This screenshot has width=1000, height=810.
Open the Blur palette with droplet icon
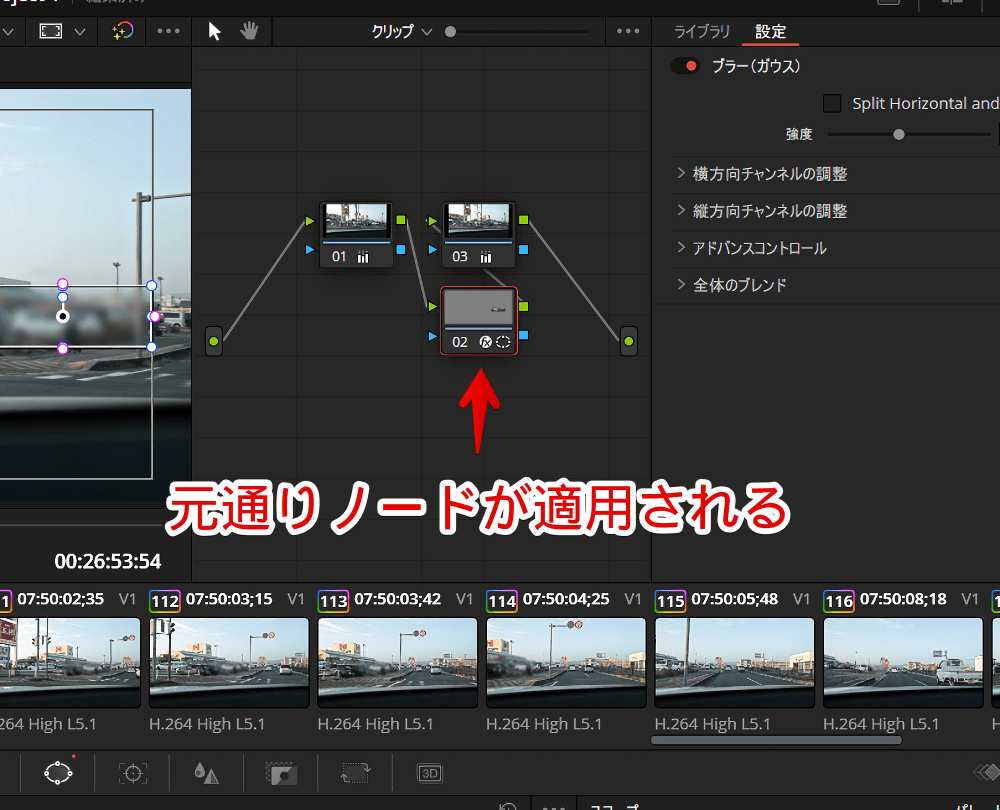[205, 772]
